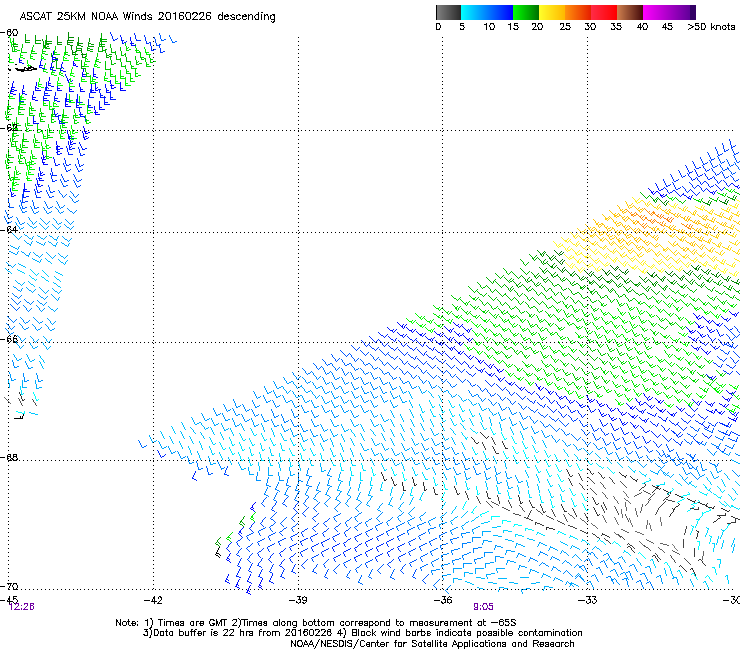The height and width of the screenshot is (650, 740).
Task: Click the -64 latitude axis label
Action: (x=9, y=229)
